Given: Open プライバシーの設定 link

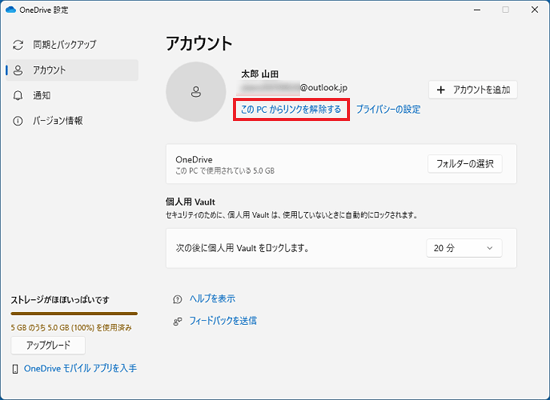Looking at the screenshot, I should [x=388, y=109].
